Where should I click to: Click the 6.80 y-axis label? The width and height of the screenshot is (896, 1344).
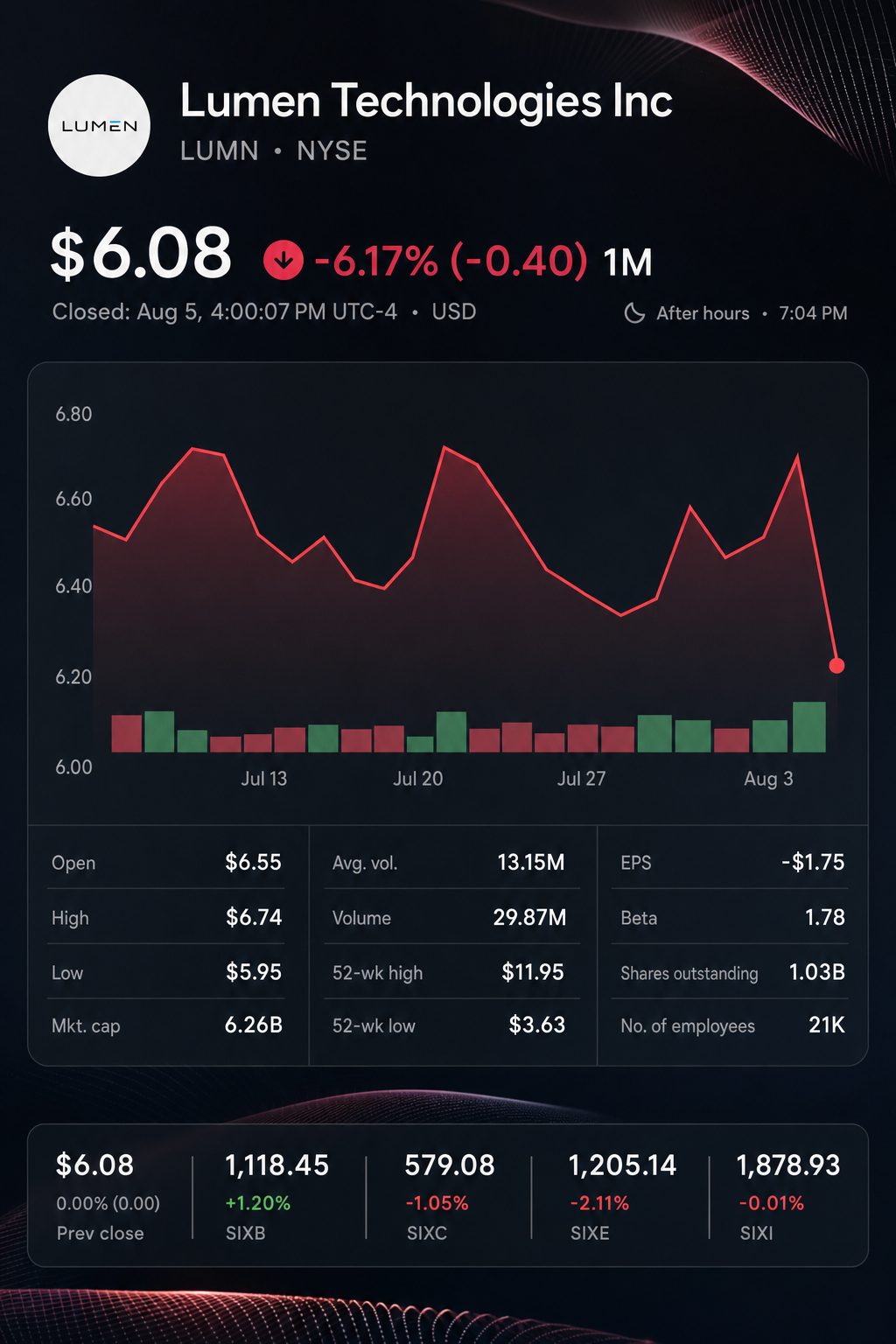73,414
